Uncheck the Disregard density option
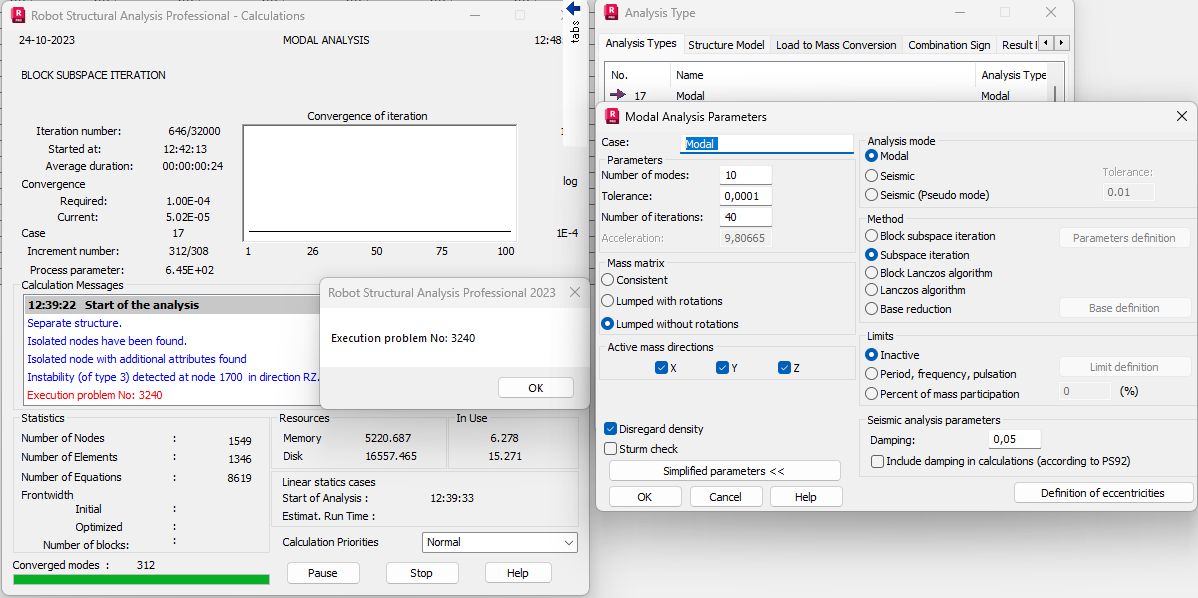The width and height of the screenshot is (1198, 598). point(610,428)
